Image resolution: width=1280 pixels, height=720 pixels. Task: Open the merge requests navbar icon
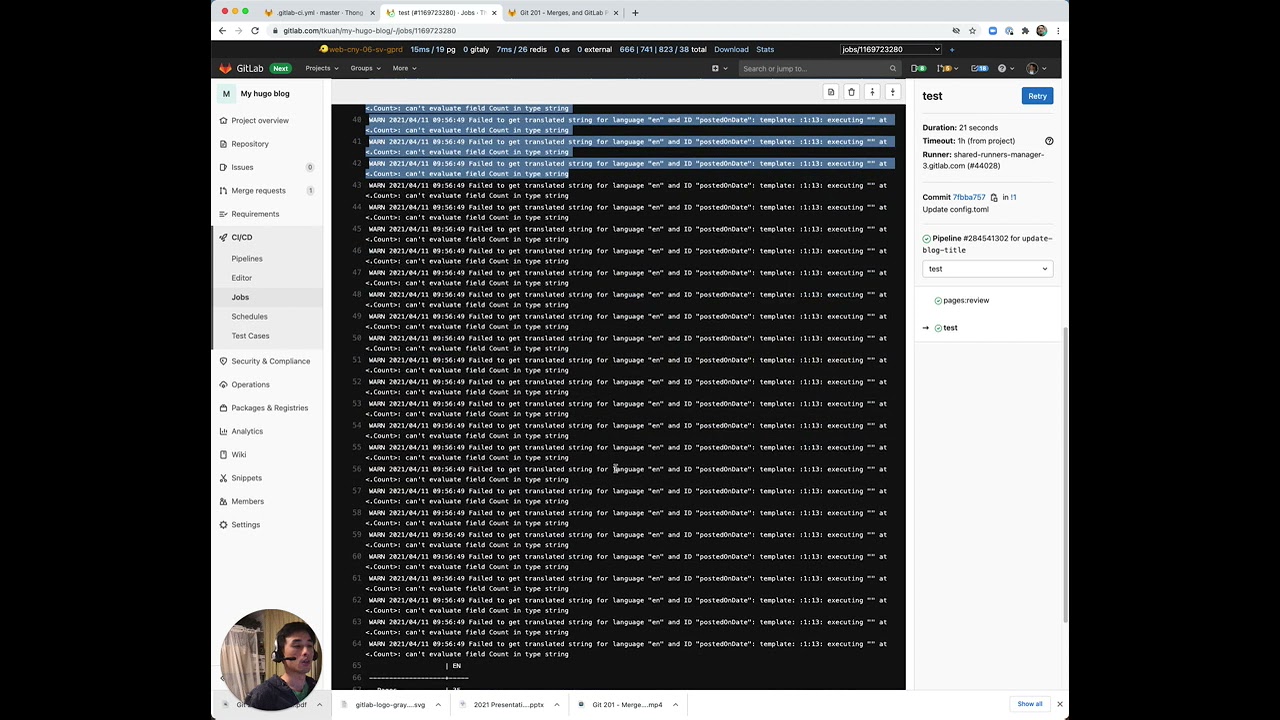click(x=945, y=68)
